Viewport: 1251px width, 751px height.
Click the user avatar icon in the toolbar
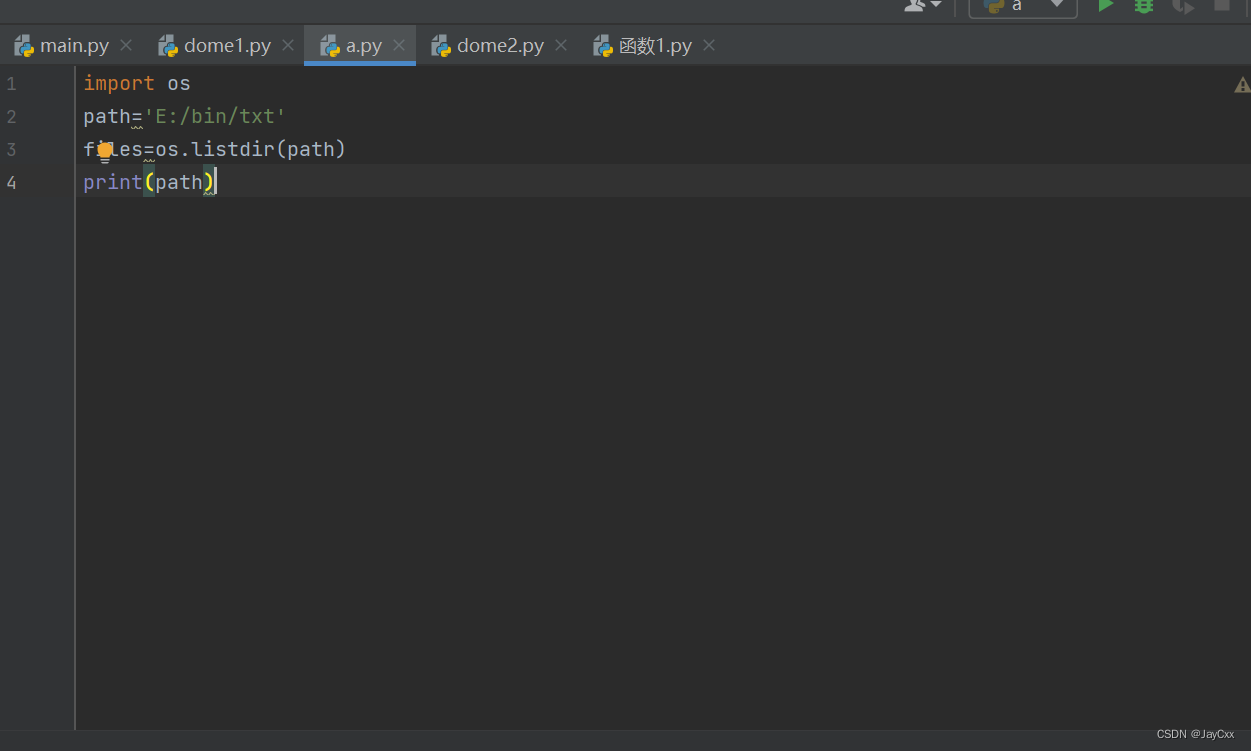point(913,6)
